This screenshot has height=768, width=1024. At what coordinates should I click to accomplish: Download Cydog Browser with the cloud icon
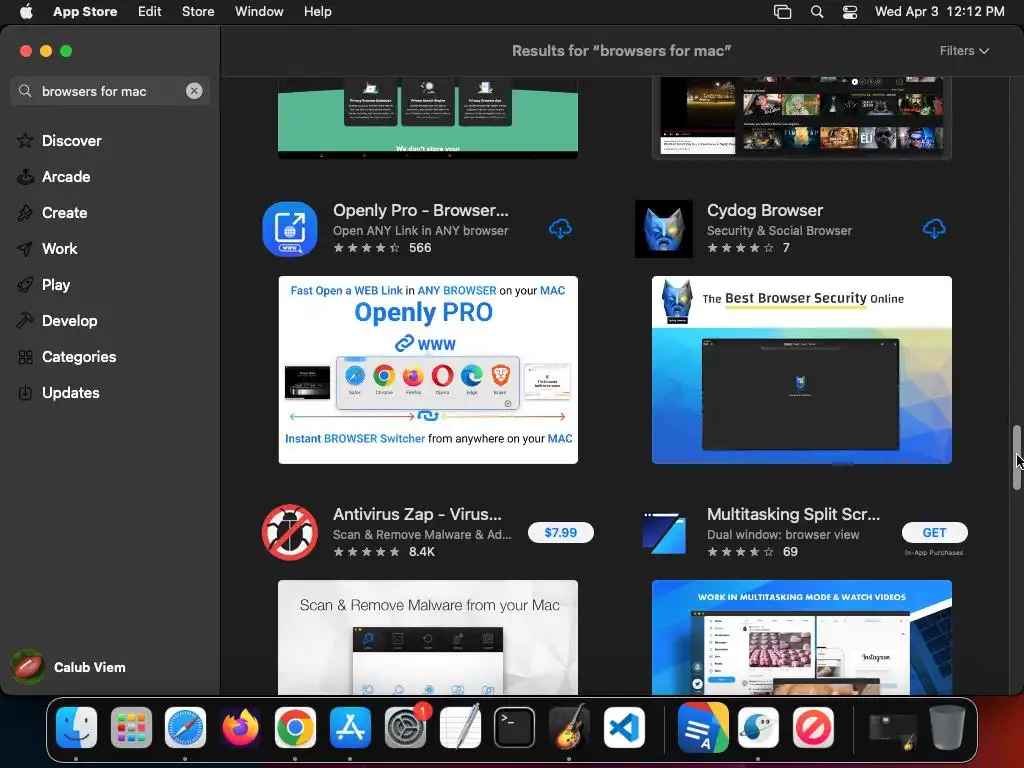(934, 229)
